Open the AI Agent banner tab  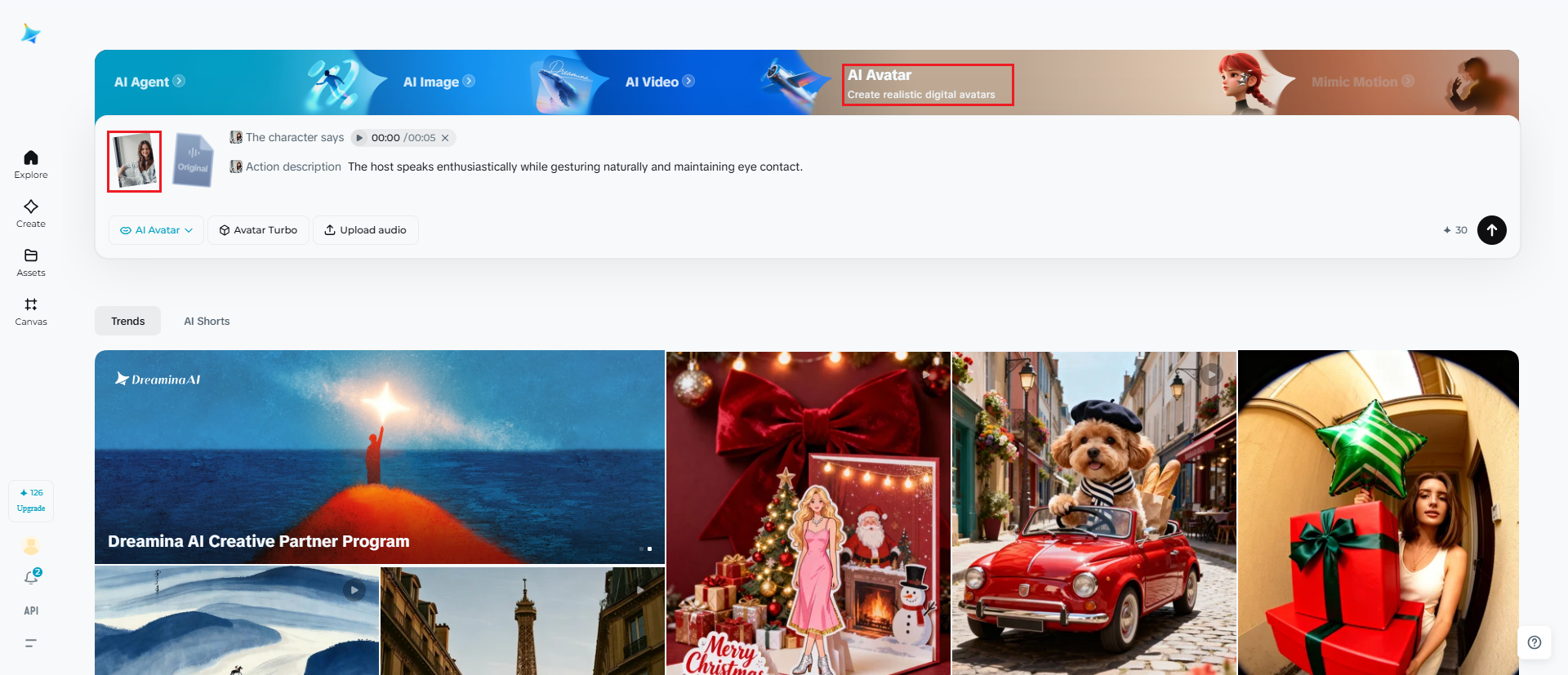pyautogui.click(x=149, y=82)
